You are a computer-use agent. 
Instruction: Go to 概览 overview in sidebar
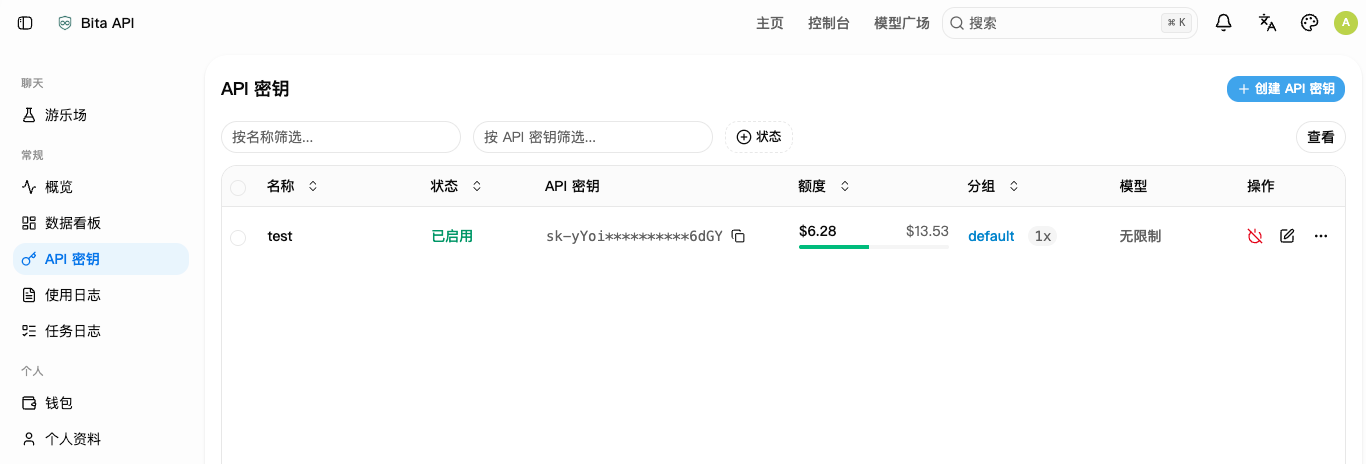(101, 187)
